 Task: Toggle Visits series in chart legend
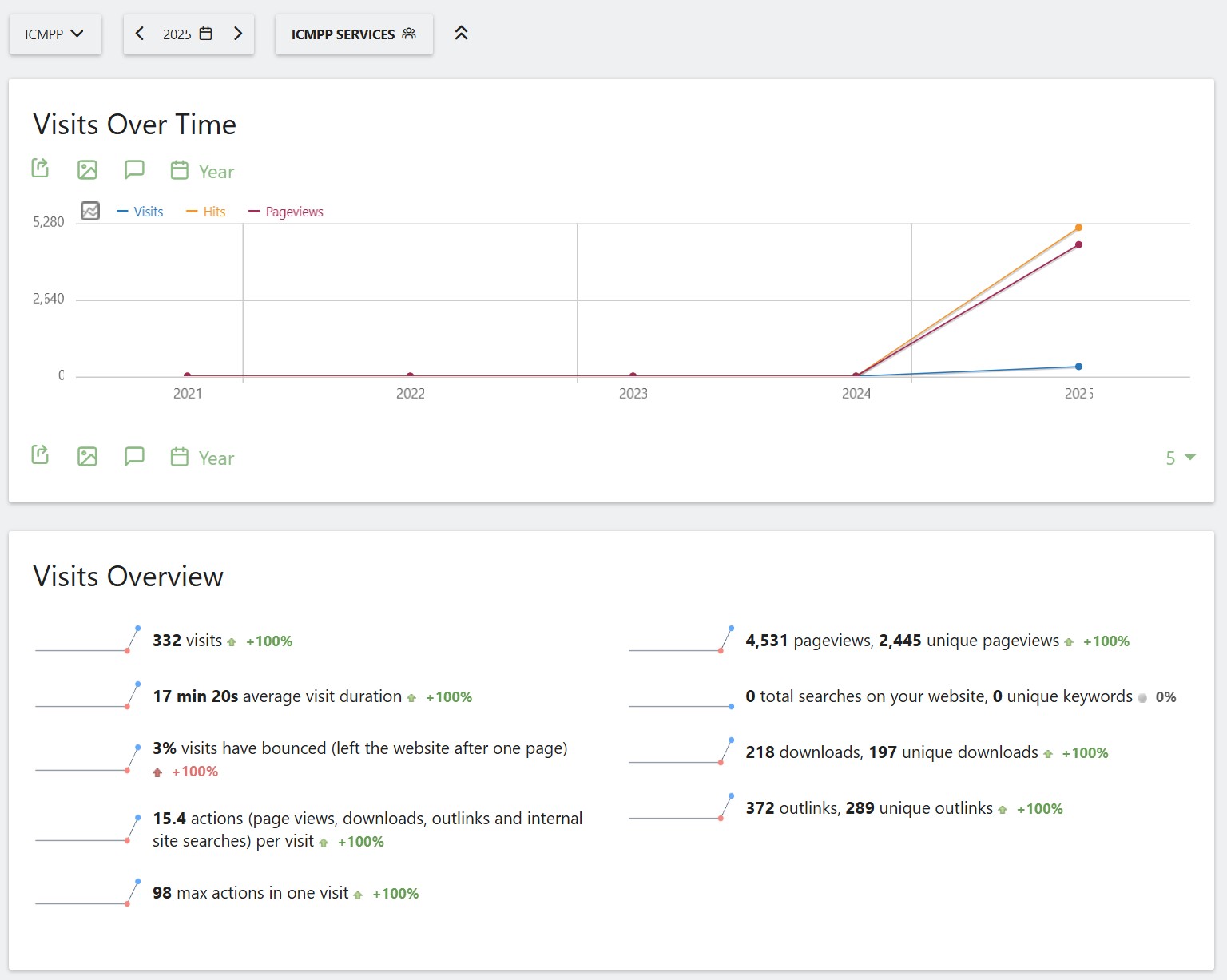(x=141, y=212)
